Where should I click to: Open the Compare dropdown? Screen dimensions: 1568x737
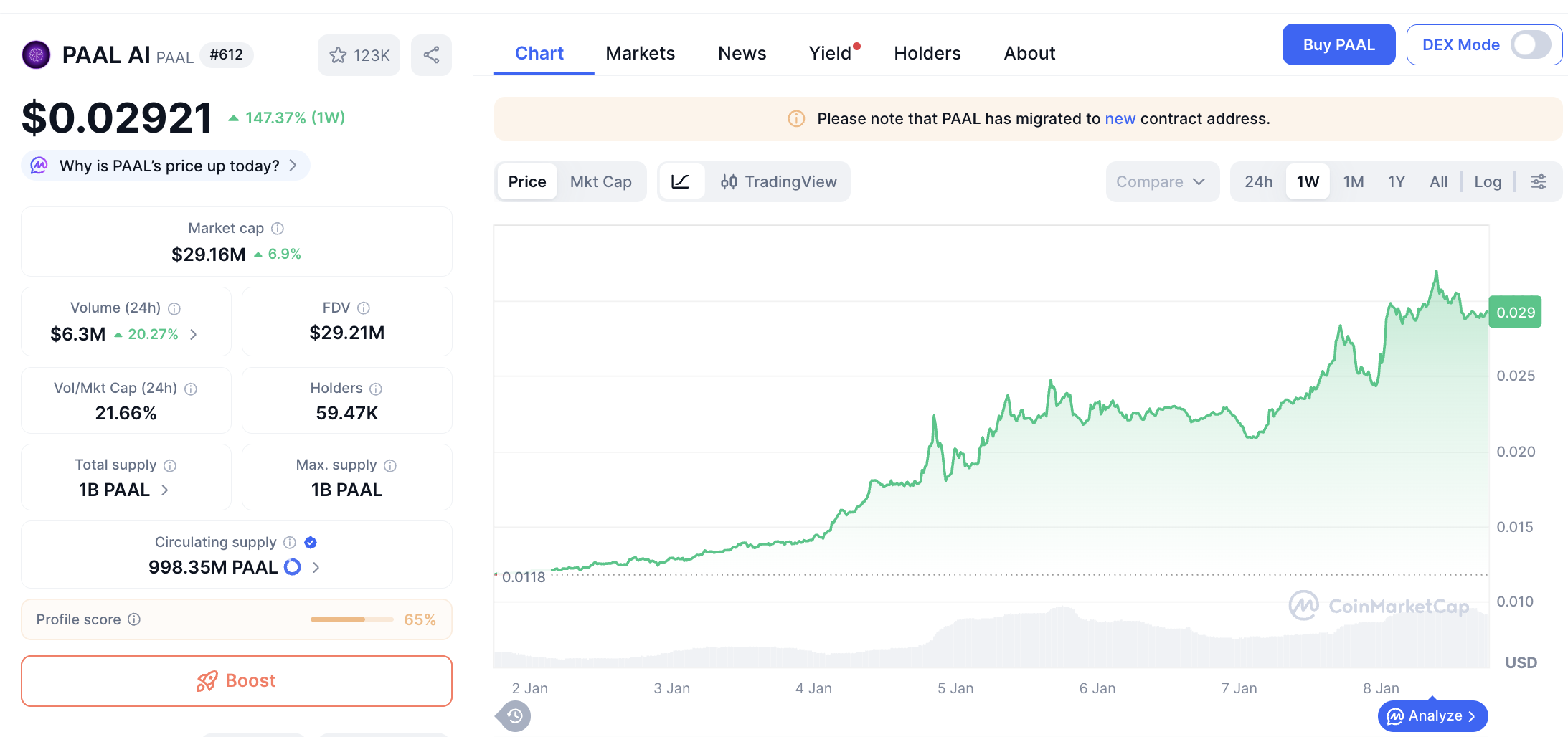[1161, 182]
